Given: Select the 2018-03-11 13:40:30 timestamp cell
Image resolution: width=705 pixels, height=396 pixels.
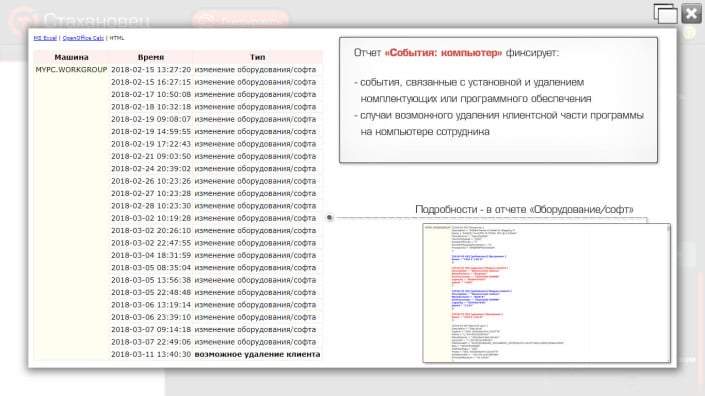Looking at the screenshot, I should point(151,354).
